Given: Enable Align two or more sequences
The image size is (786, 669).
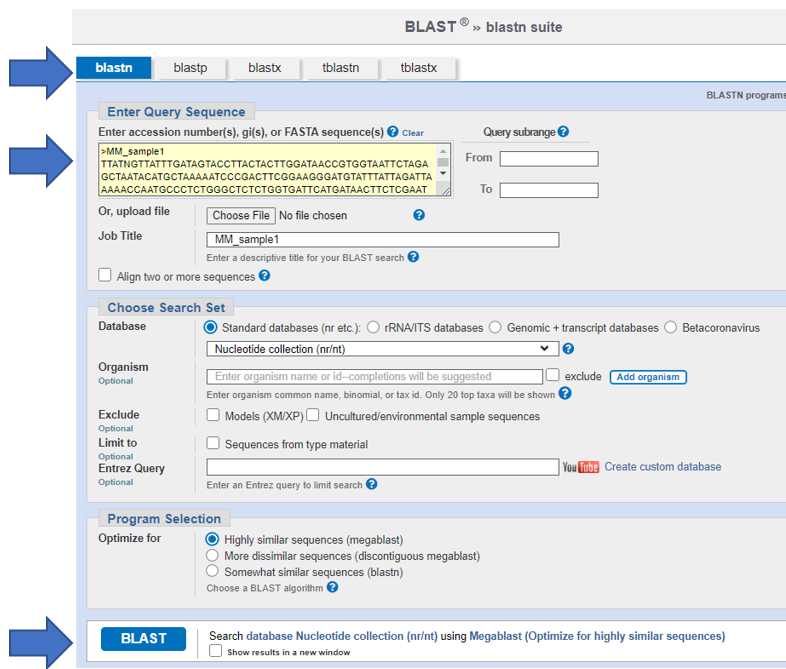Looking at the screenshot, I should (105, 275).
